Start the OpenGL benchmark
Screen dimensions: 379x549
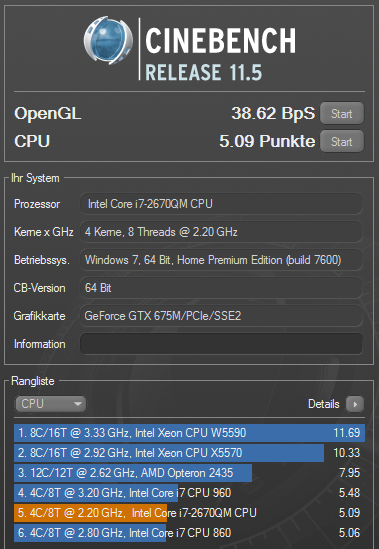click(x=342, y=113)
